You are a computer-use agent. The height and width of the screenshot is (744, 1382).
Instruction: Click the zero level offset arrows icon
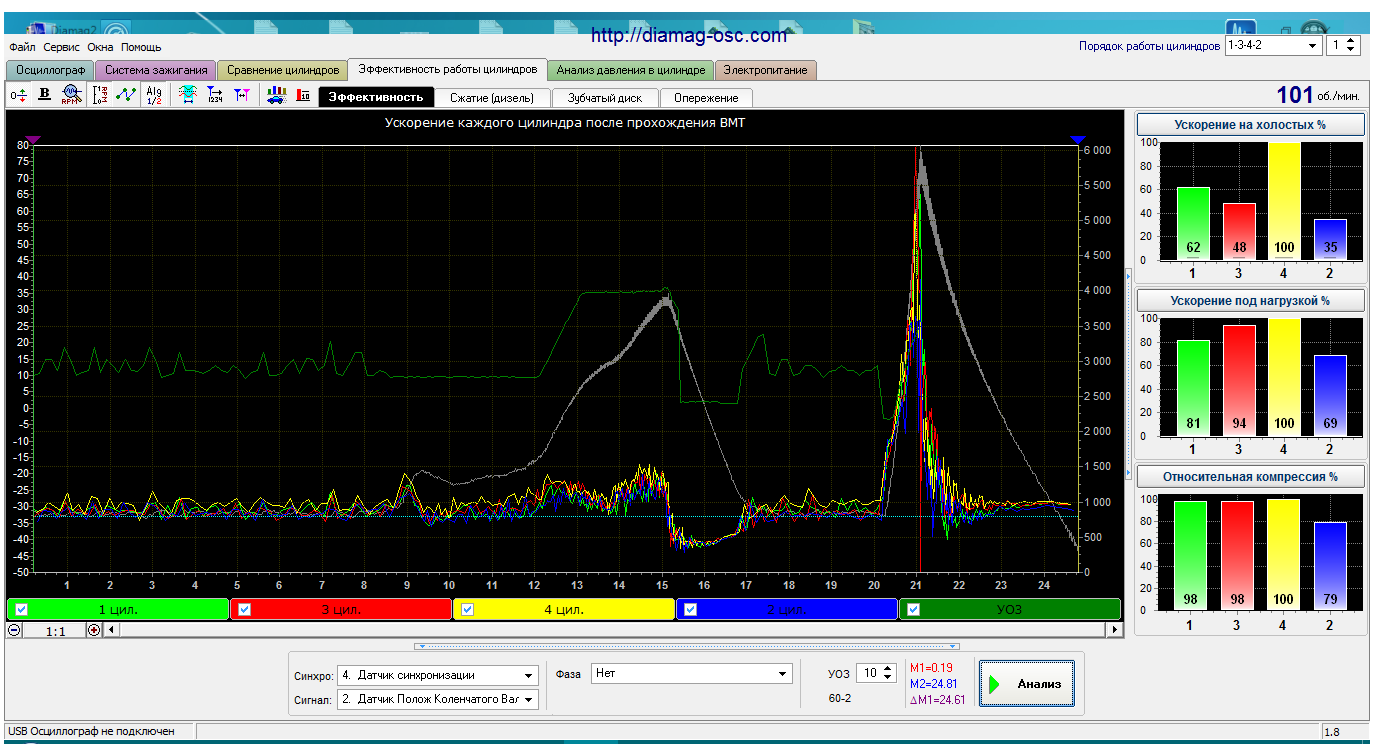coord(19,94)
